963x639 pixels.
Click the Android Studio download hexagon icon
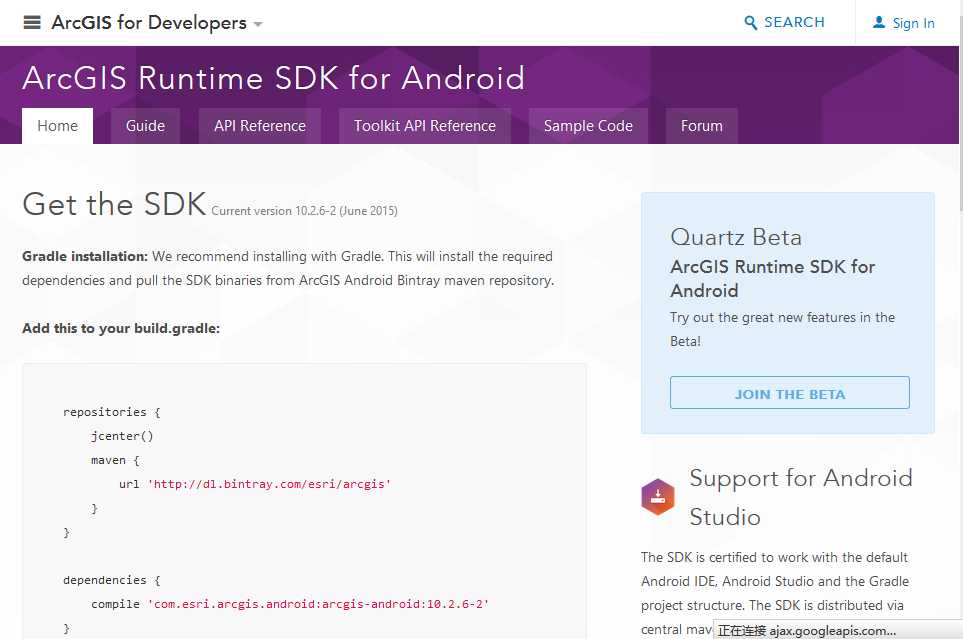658,496
